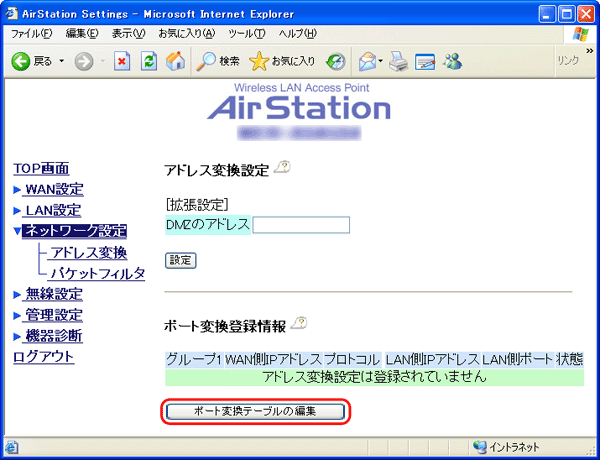The width and height of the screenshot is (600, 460).
Task: Click the 設定 button
Action: [x=181, y=261]
